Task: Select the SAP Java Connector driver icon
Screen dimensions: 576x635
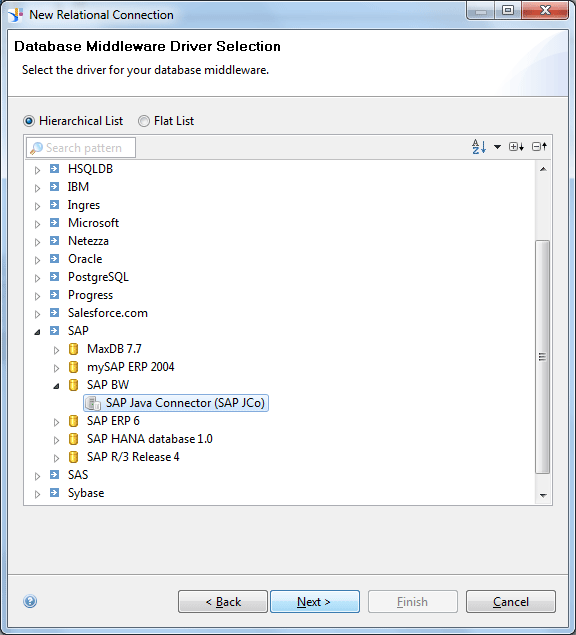Action: (x=93, y=403)
